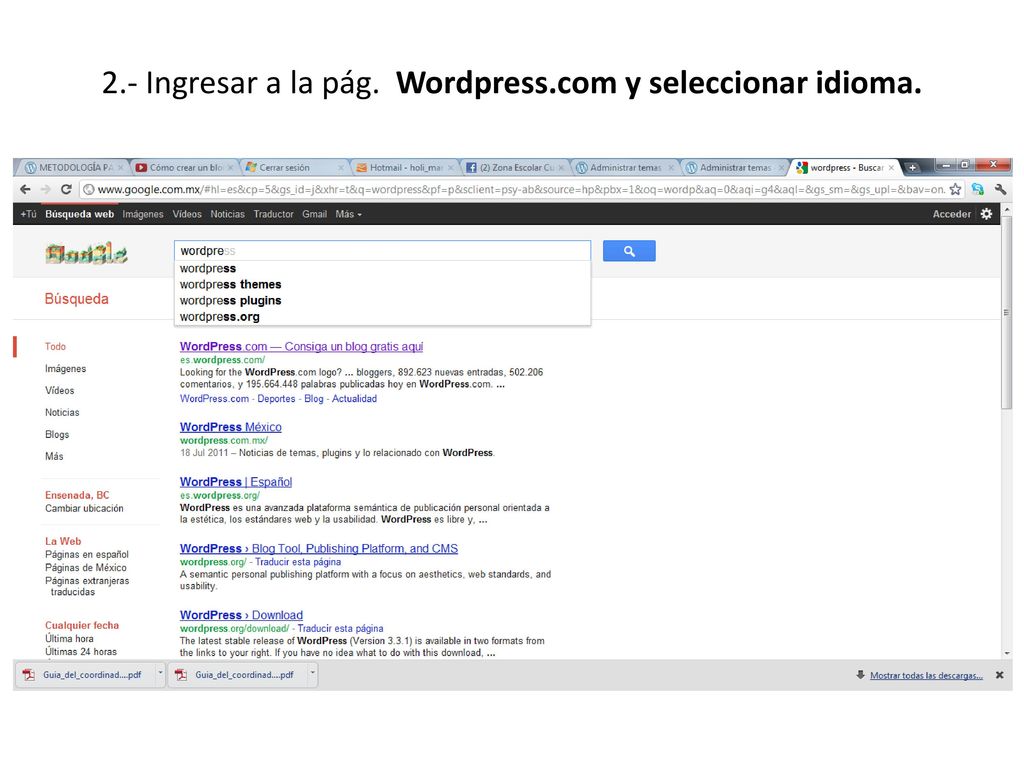1024x768 pixels.
Task: Open +Tú in Google top bar
Action: [x=28, y=214]
